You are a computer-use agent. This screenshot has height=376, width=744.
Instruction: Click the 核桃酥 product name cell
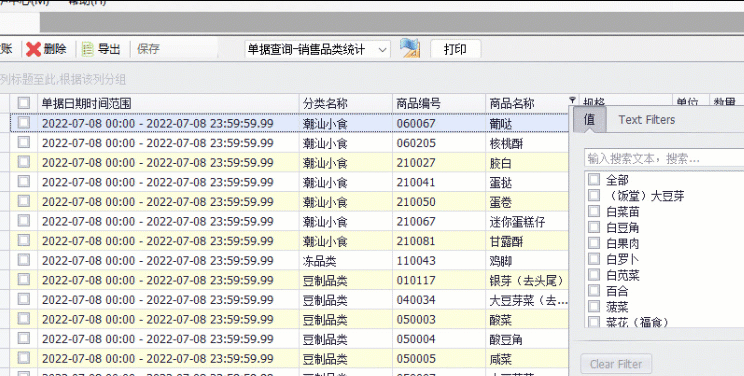click(x=527, y=143)
